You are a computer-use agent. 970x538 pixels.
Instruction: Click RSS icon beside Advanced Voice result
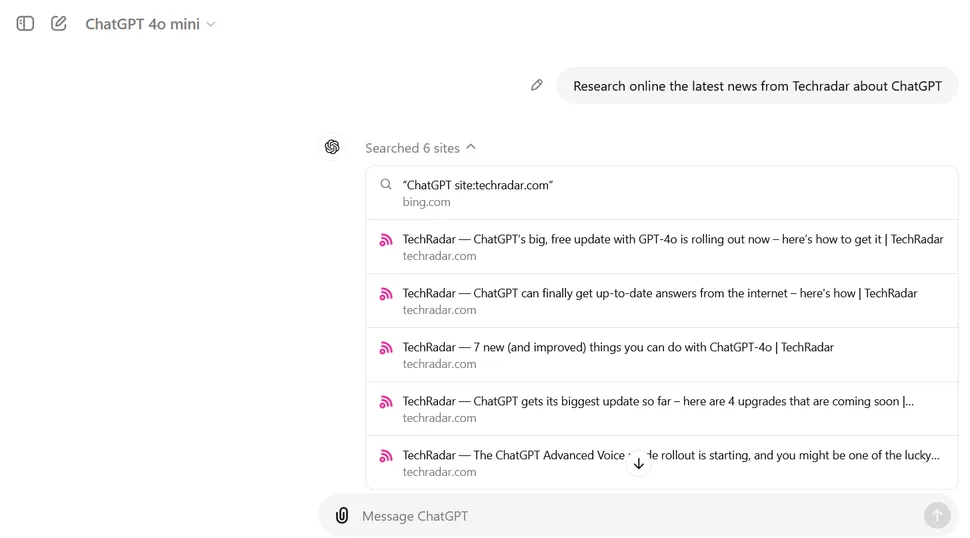point(386,456)
